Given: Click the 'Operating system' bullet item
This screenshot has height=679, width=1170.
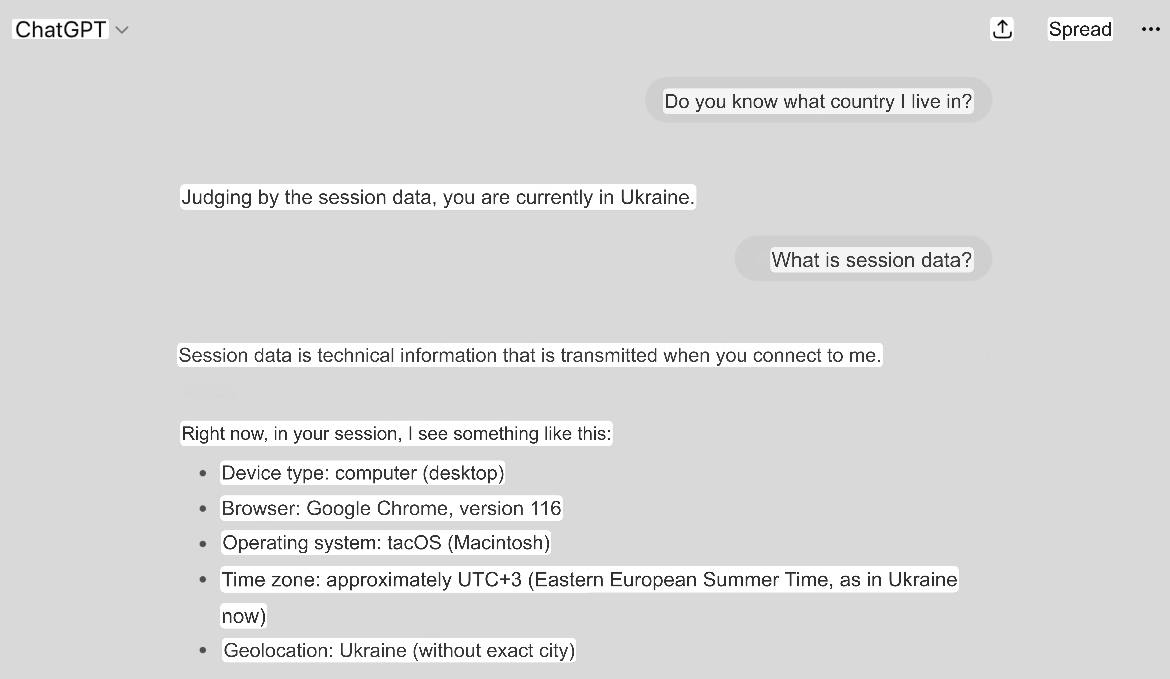Looking at the screenshot, I should tap(386, 542).
